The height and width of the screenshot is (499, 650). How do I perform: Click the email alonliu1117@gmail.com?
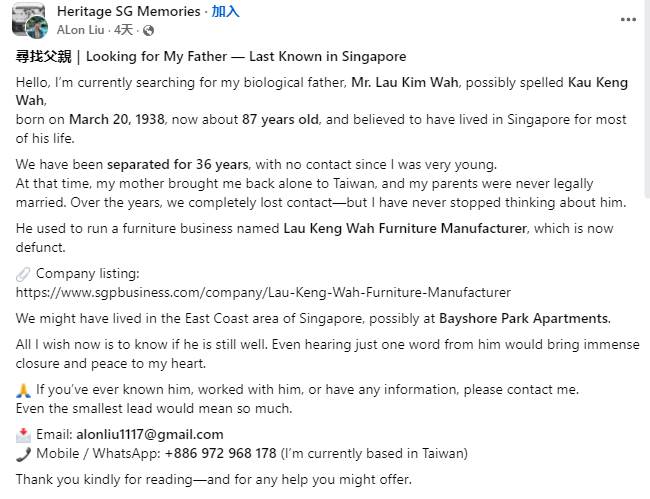click(x=150, y=434)
